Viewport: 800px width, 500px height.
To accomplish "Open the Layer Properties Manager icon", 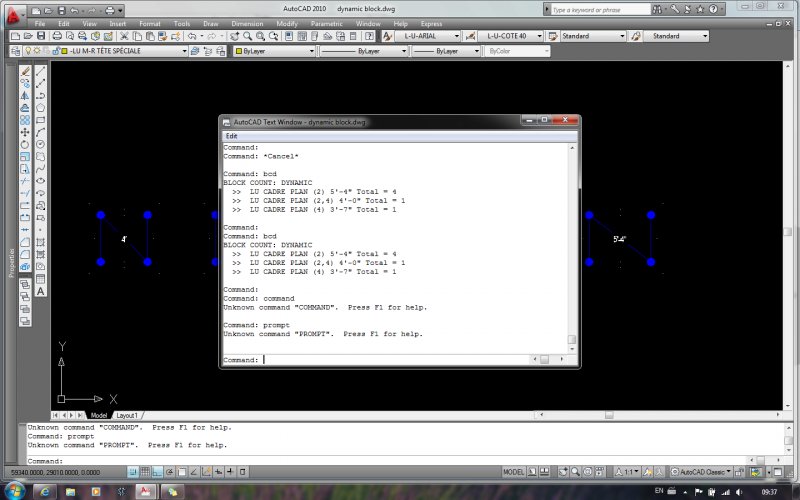I will (16, 51).
